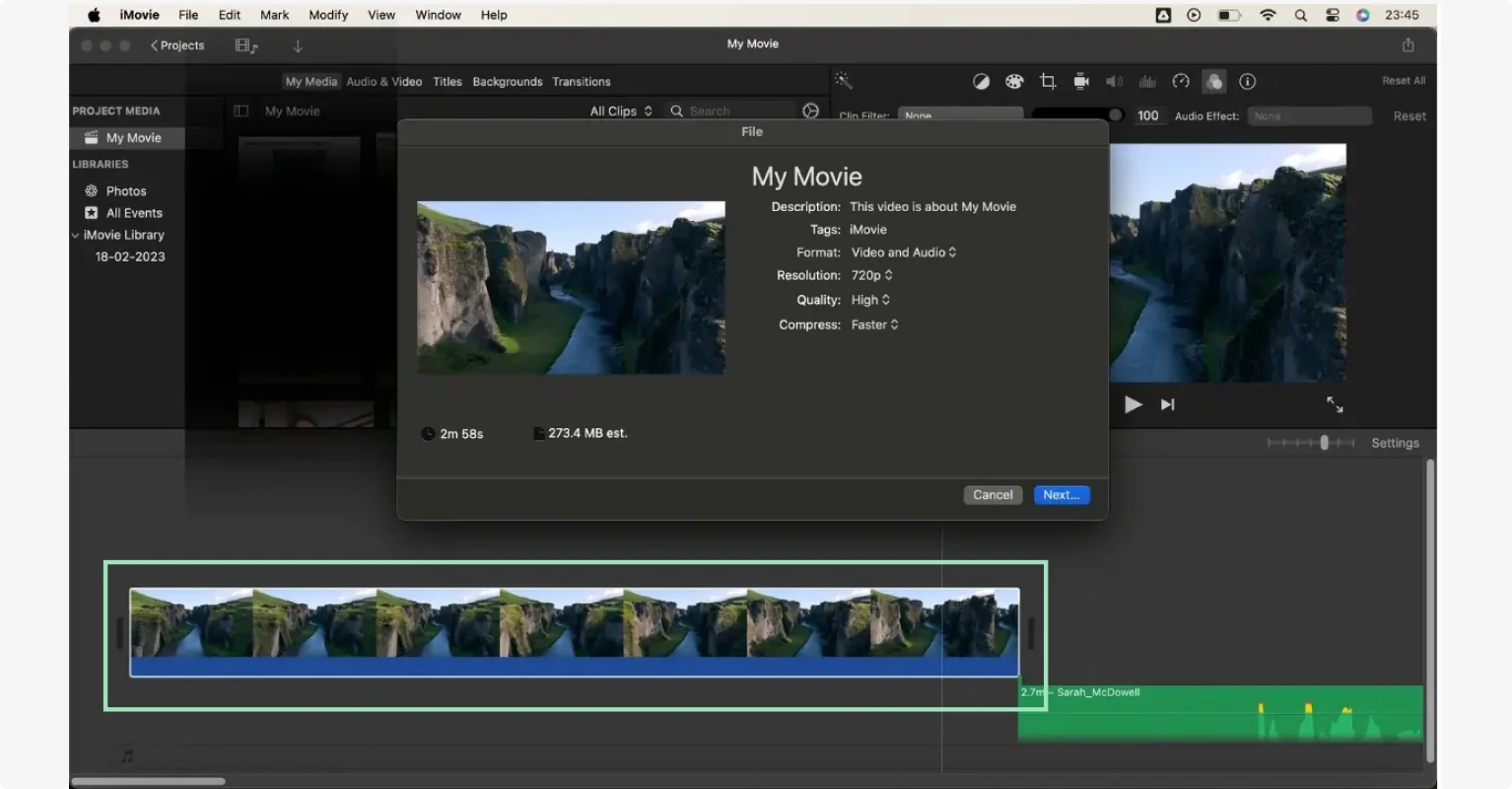Viewport: 1512px width, 789px height.
Task: Play the preview video
Action: 1133,403
